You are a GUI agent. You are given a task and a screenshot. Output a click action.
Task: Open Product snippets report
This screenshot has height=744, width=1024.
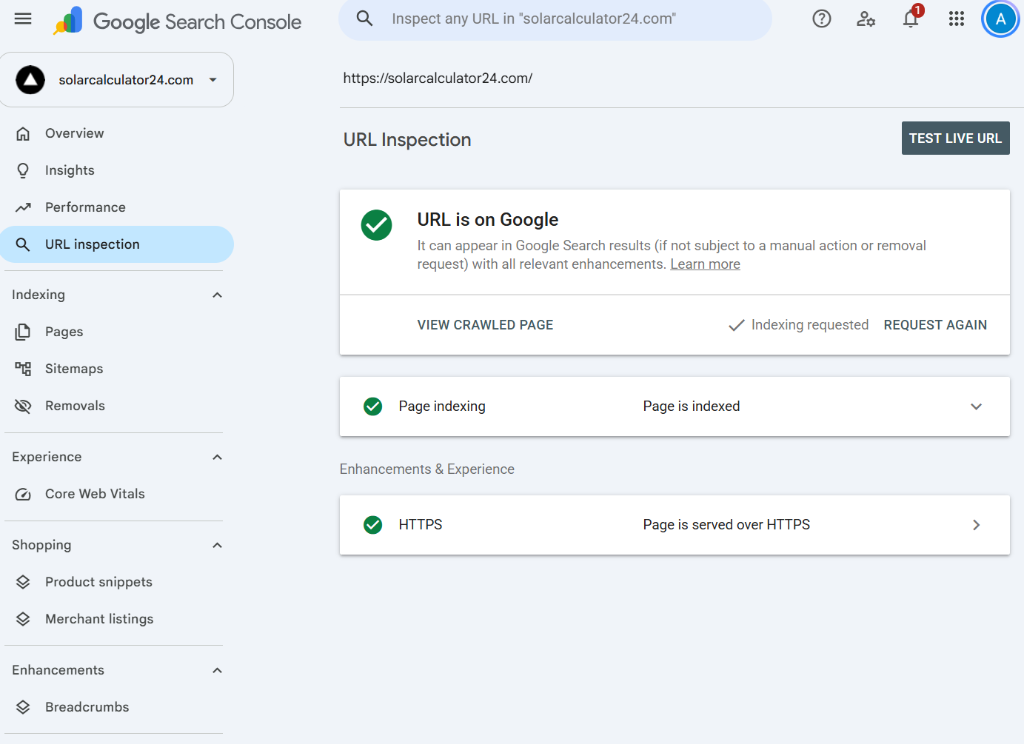pyautogui.click(x=99, y=582)
